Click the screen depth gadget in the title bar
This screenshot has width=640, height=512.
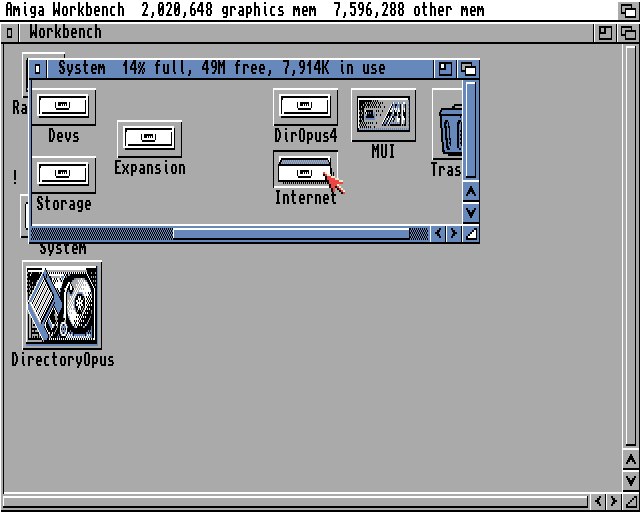click(x=628, y=10)
